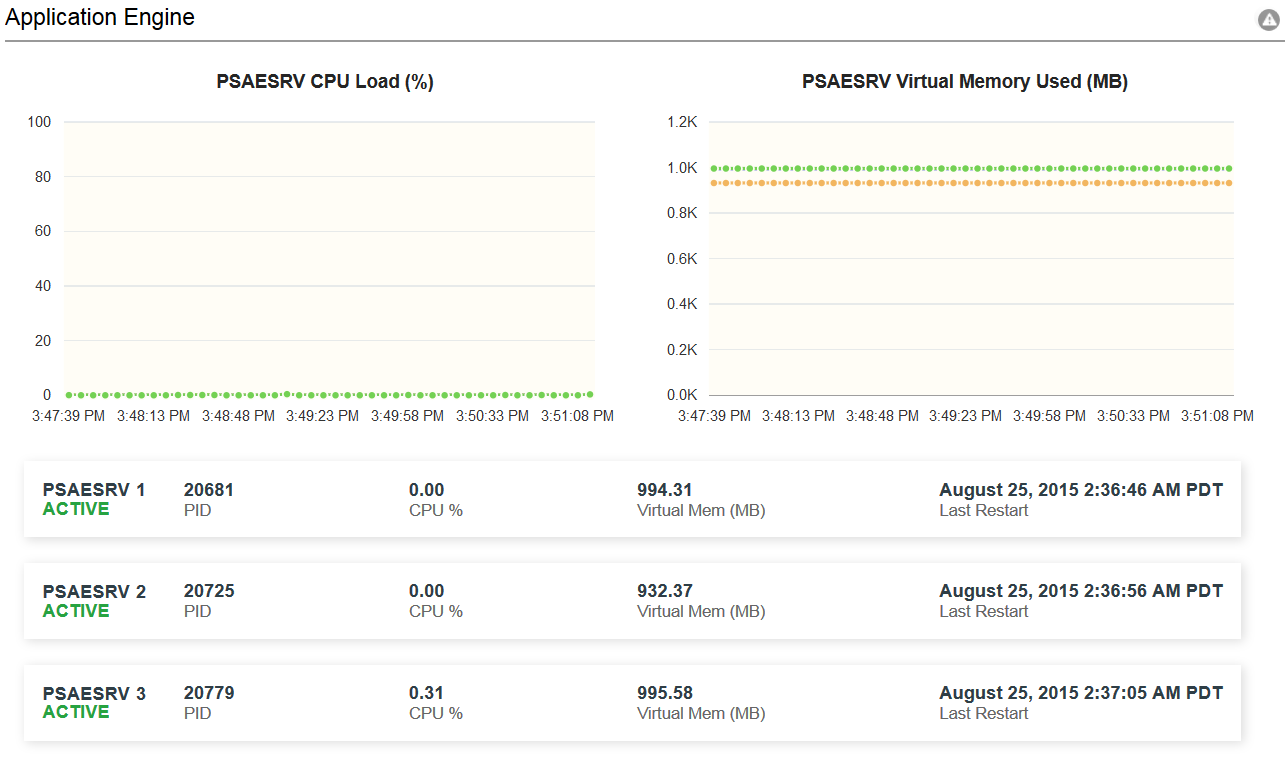Click the 0.6K axis label on memory chart
The width and height of the screenshot is (1288, 757).
coord(682,259)
